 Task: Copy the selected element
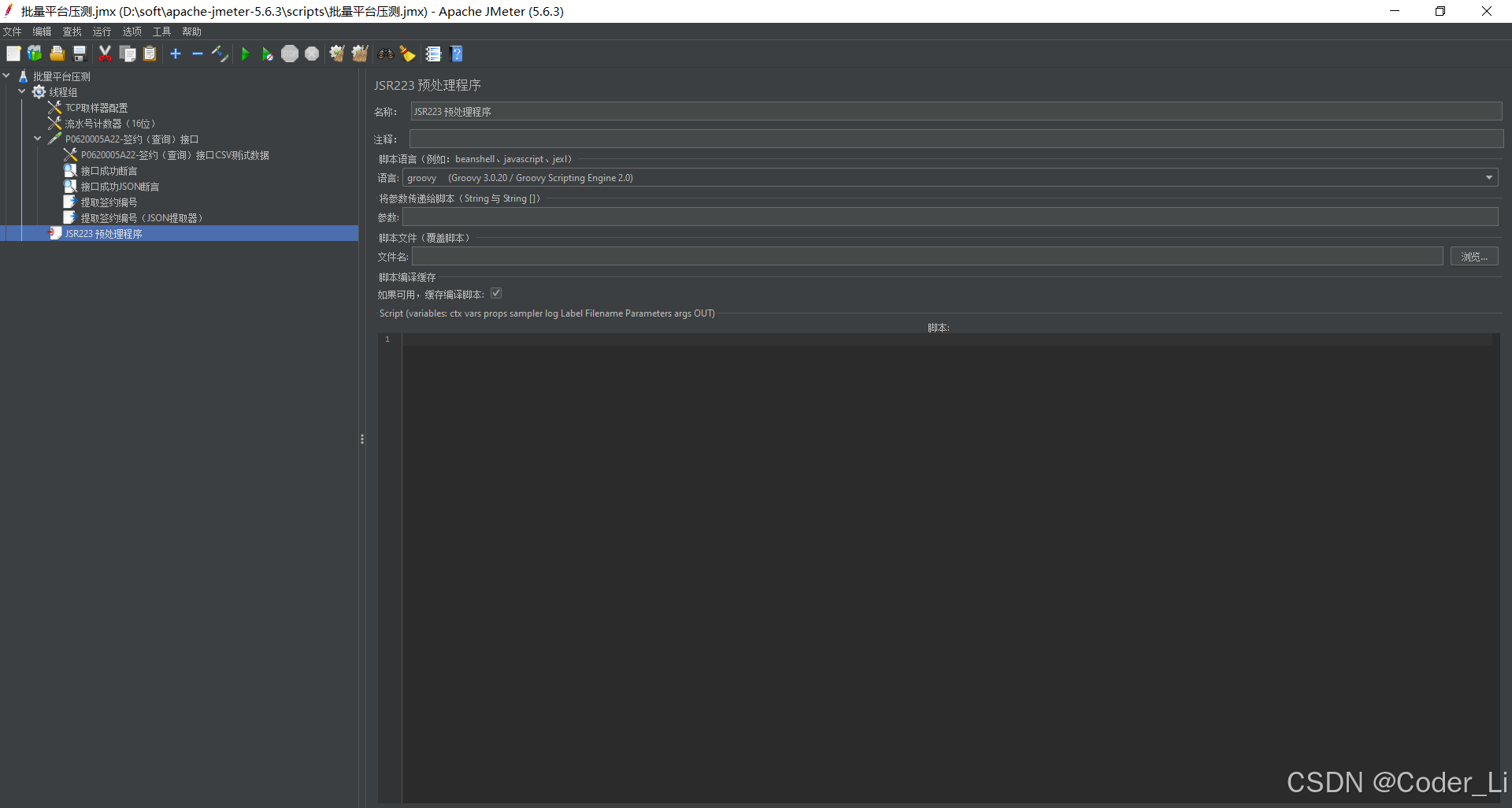pos(128,54)
